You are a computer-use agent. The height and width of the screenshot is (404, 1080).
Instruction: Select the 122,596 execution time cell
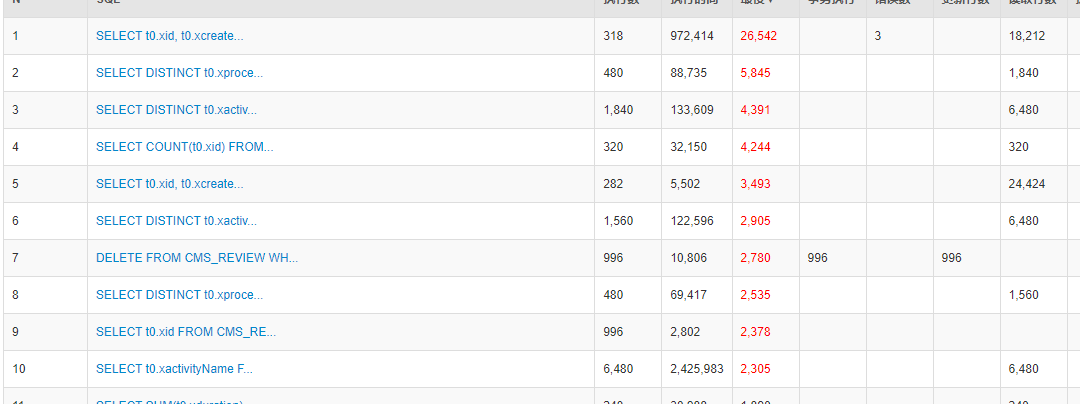tap(692, 221)
